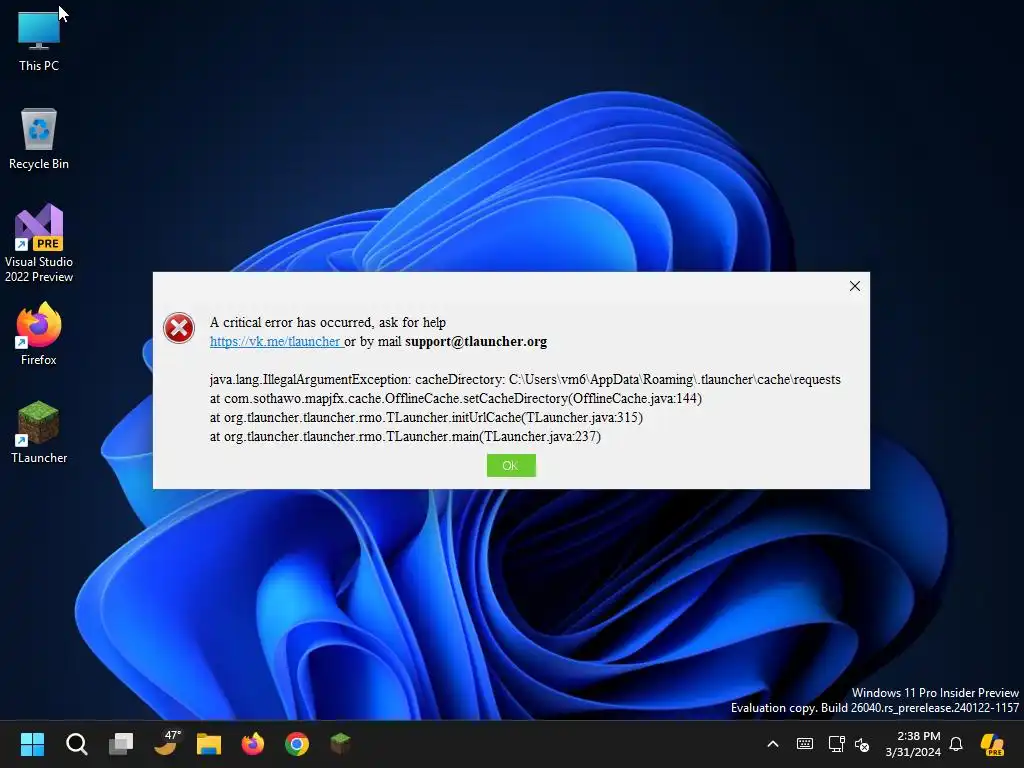Select the This PC desktop icon
This screenshot has height=768, width=1024.
[39, 41]
